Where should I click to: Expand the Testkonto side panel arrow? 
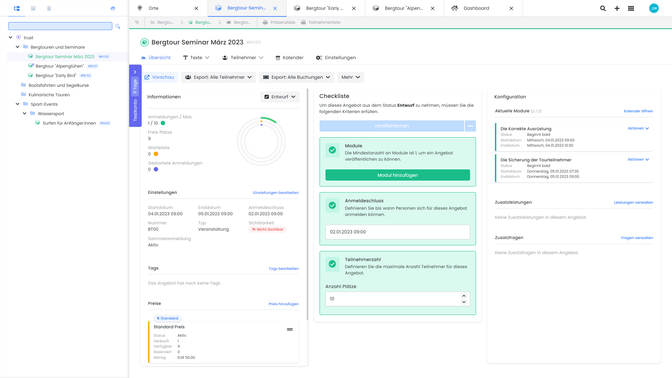coord(135,72)
